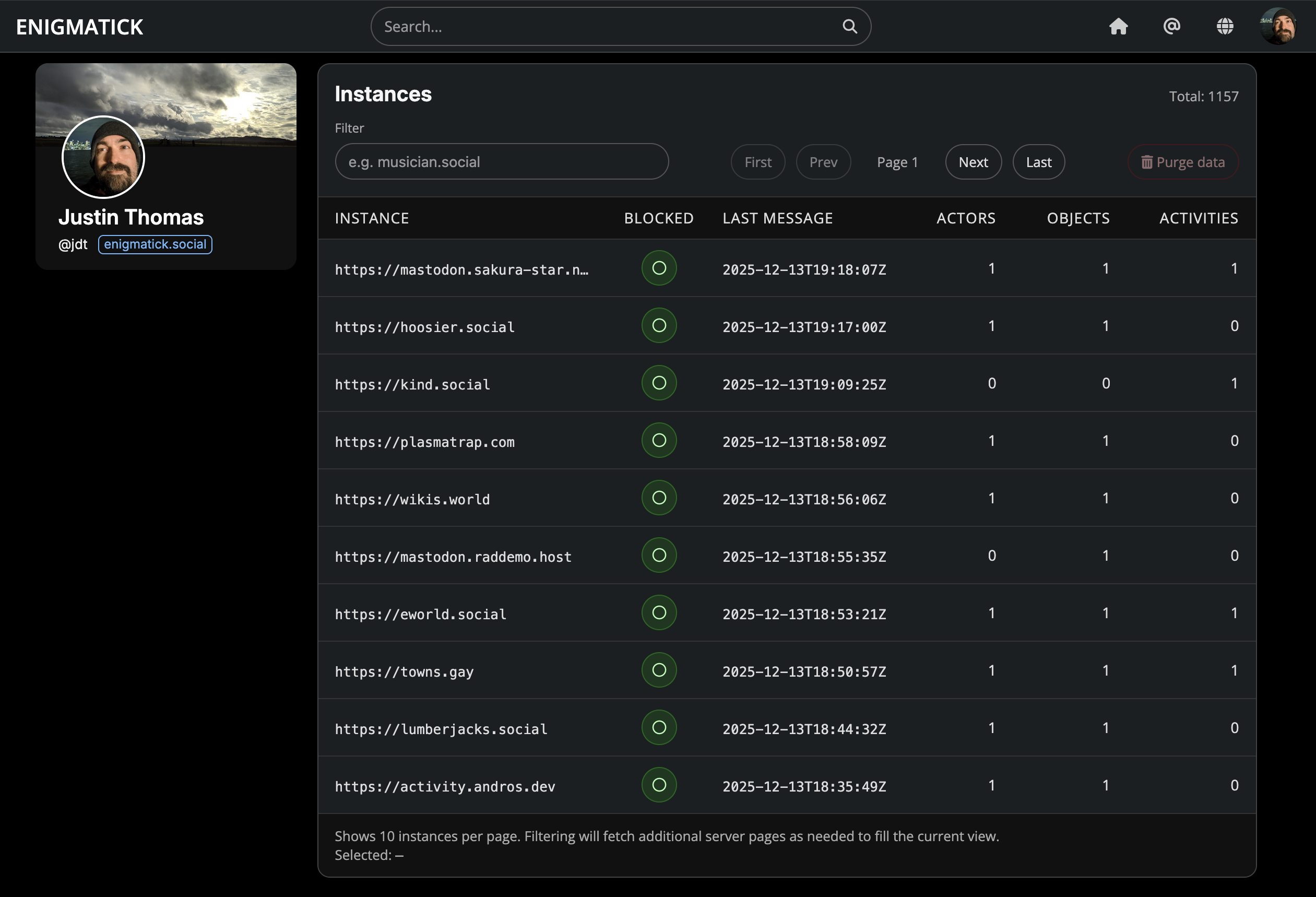Screen dimensions: 1316x897
Task: Toggle blocked circle for wikis.world
Action: click(659, 498)
